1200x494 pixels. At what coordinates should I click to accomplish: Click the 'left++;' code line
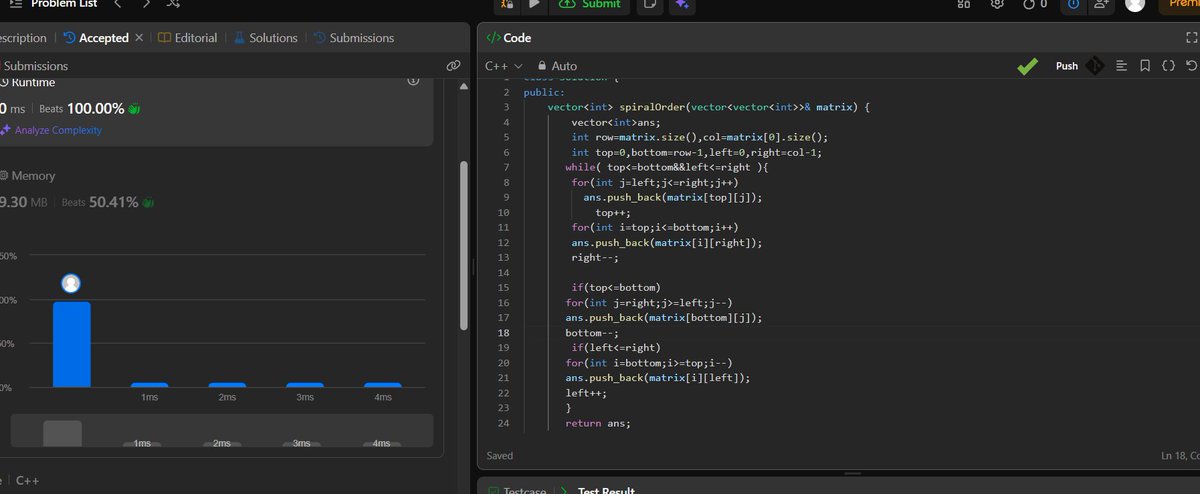[x=586, y=393]
